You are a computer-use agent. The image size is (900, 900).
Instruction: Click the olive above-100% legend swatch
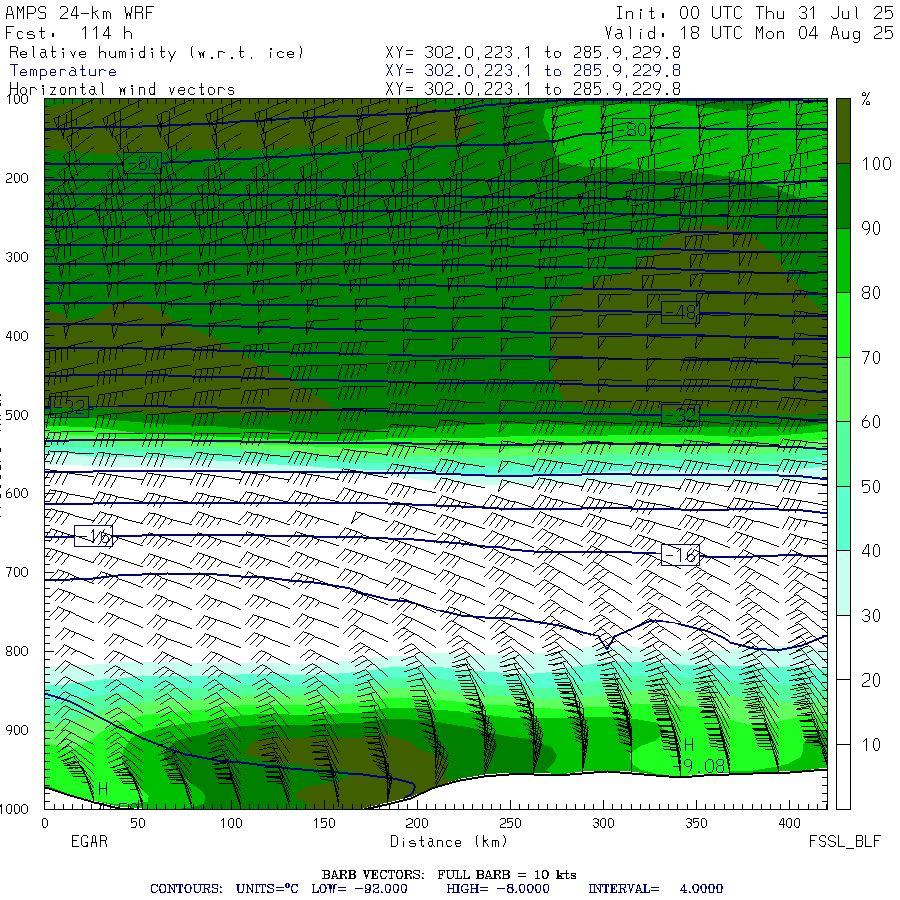click(843, 131)
